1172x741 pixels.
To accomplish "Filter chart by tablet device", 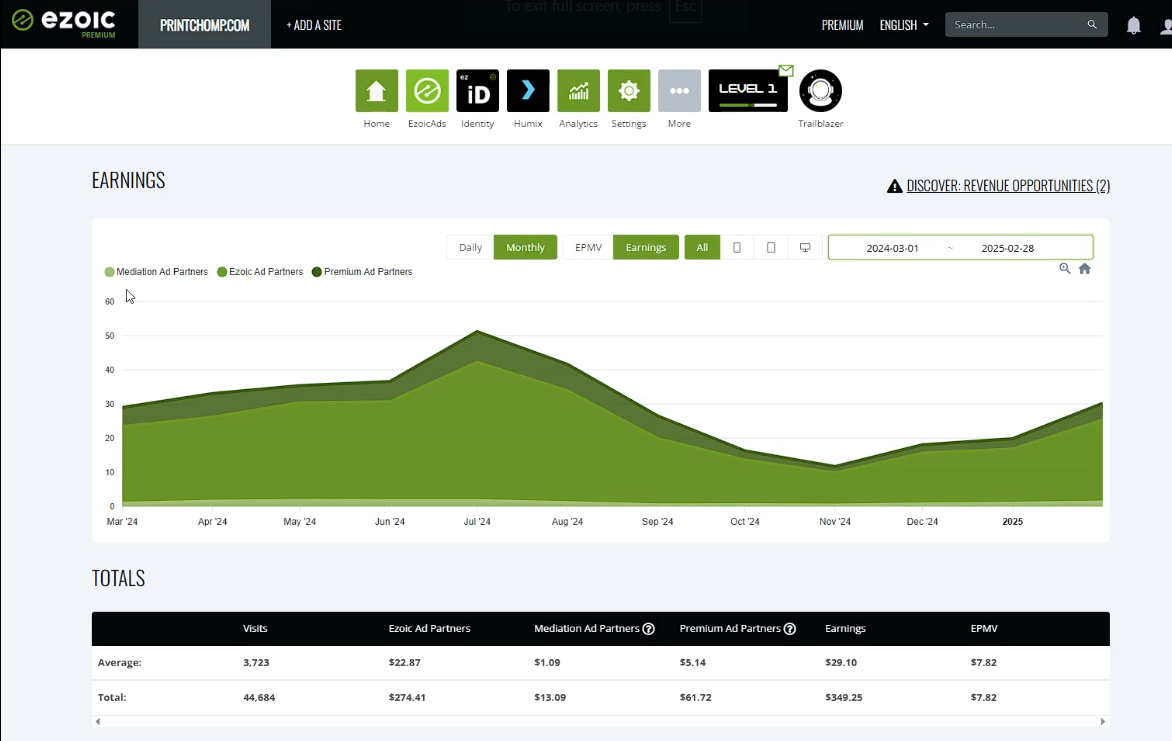I will pyautogui.click(x=771, y=247).
